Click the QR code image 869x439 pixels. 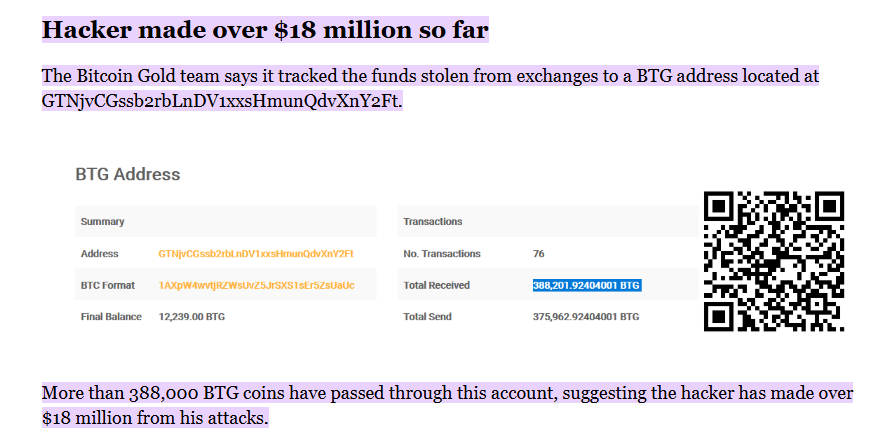(774, 261)
